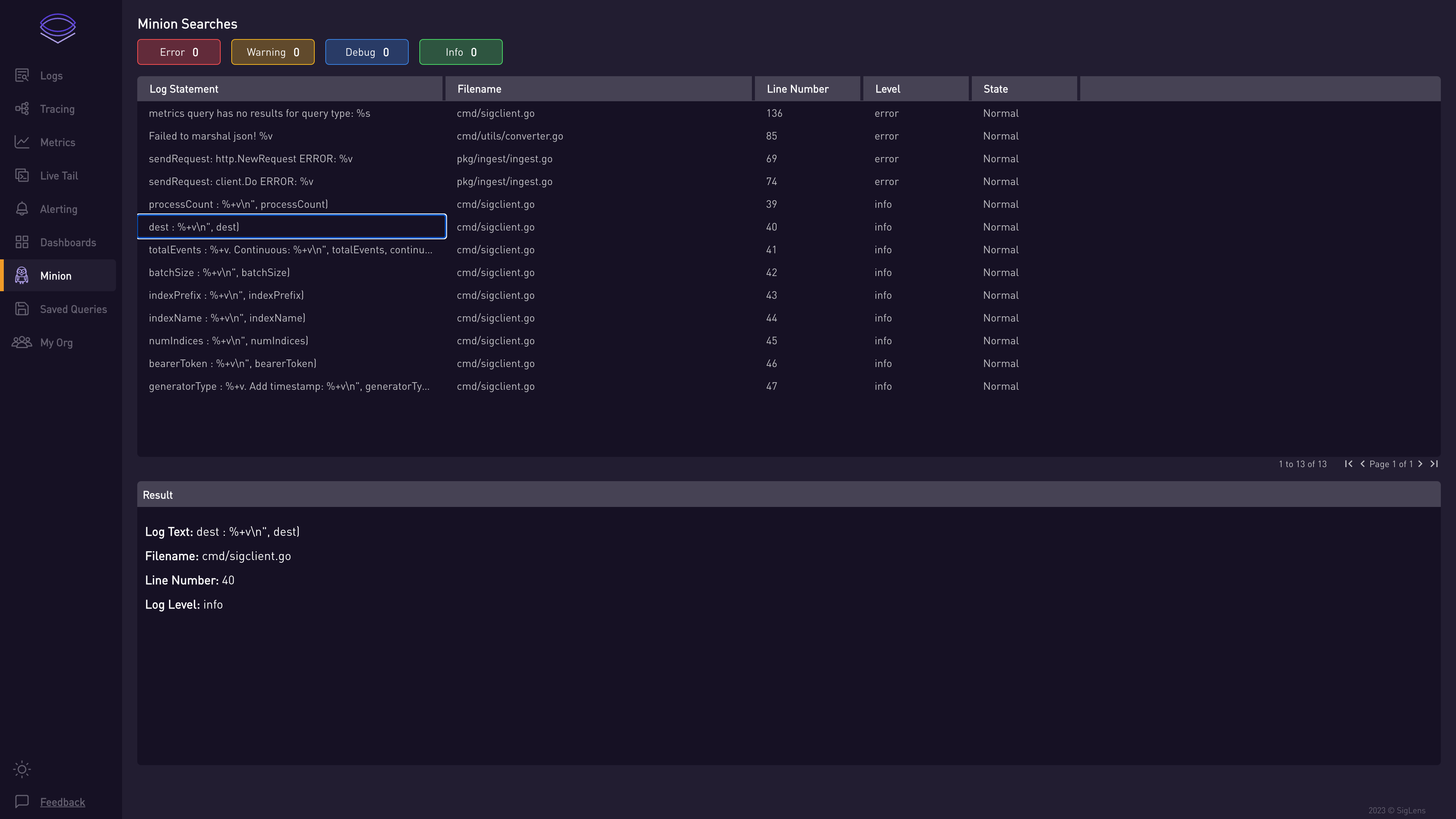The width and height of the screenshot is (1456, 819).
Task: Open the Tracing section icon
Action: (x=22, y=108)
